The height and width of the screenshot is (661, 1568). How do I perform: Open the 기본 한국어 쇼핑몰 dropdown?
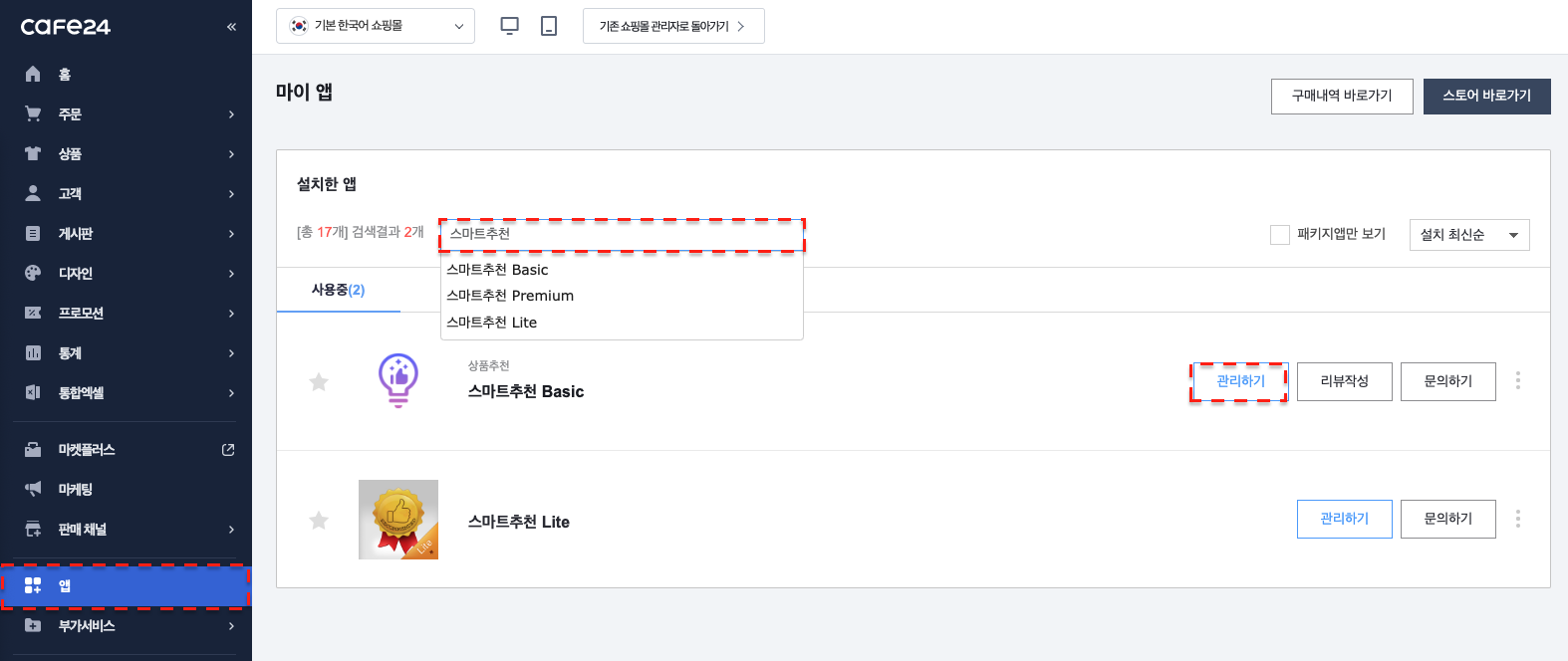376,26
